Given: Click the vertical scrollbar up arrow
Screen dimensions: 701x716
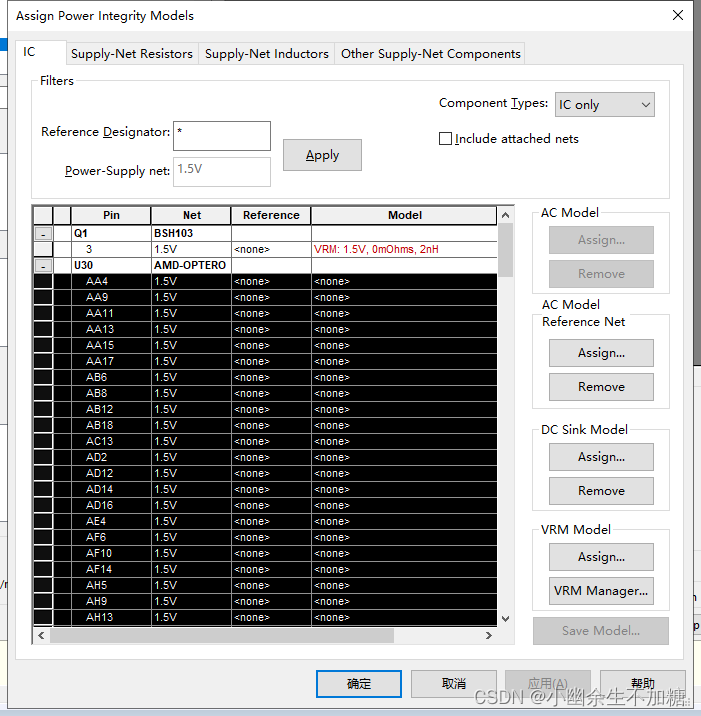Looking at the screenshot, I should pos(505,215).
